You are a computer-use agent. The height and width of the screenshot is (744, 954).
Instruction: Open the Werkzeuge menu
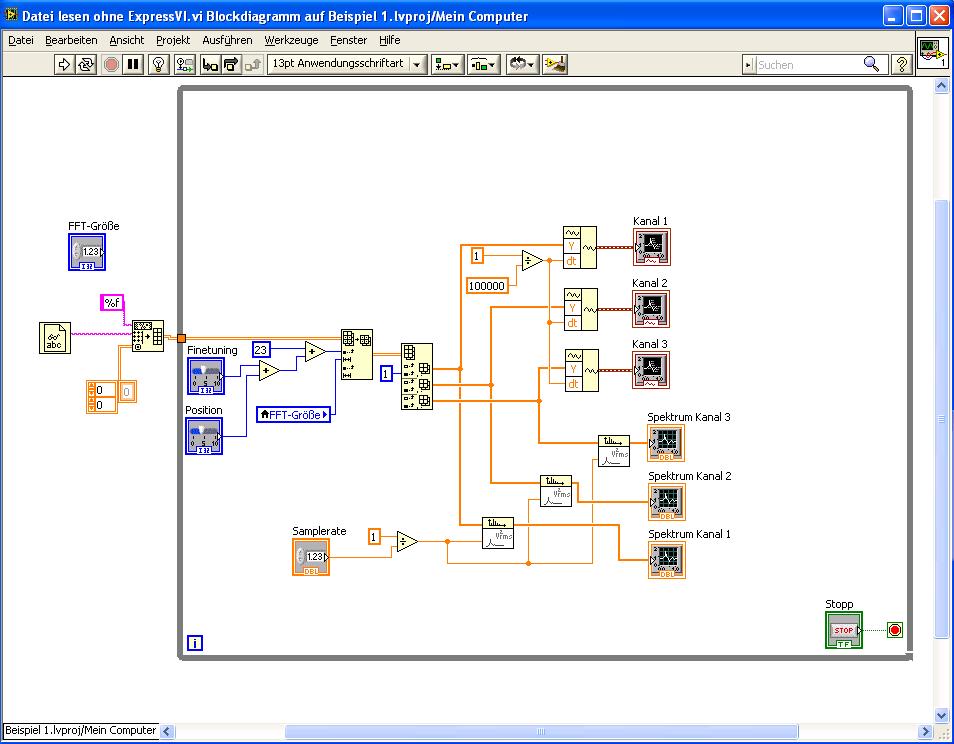tap(291, 40)
